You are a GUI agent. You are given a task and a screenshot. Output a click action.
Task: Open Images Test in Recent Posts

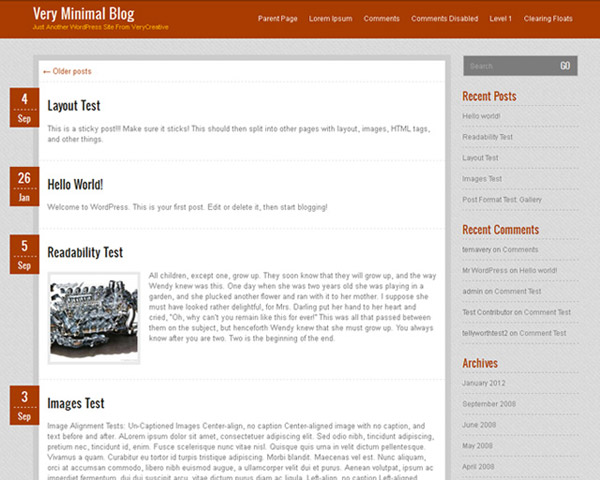[482, 179]
